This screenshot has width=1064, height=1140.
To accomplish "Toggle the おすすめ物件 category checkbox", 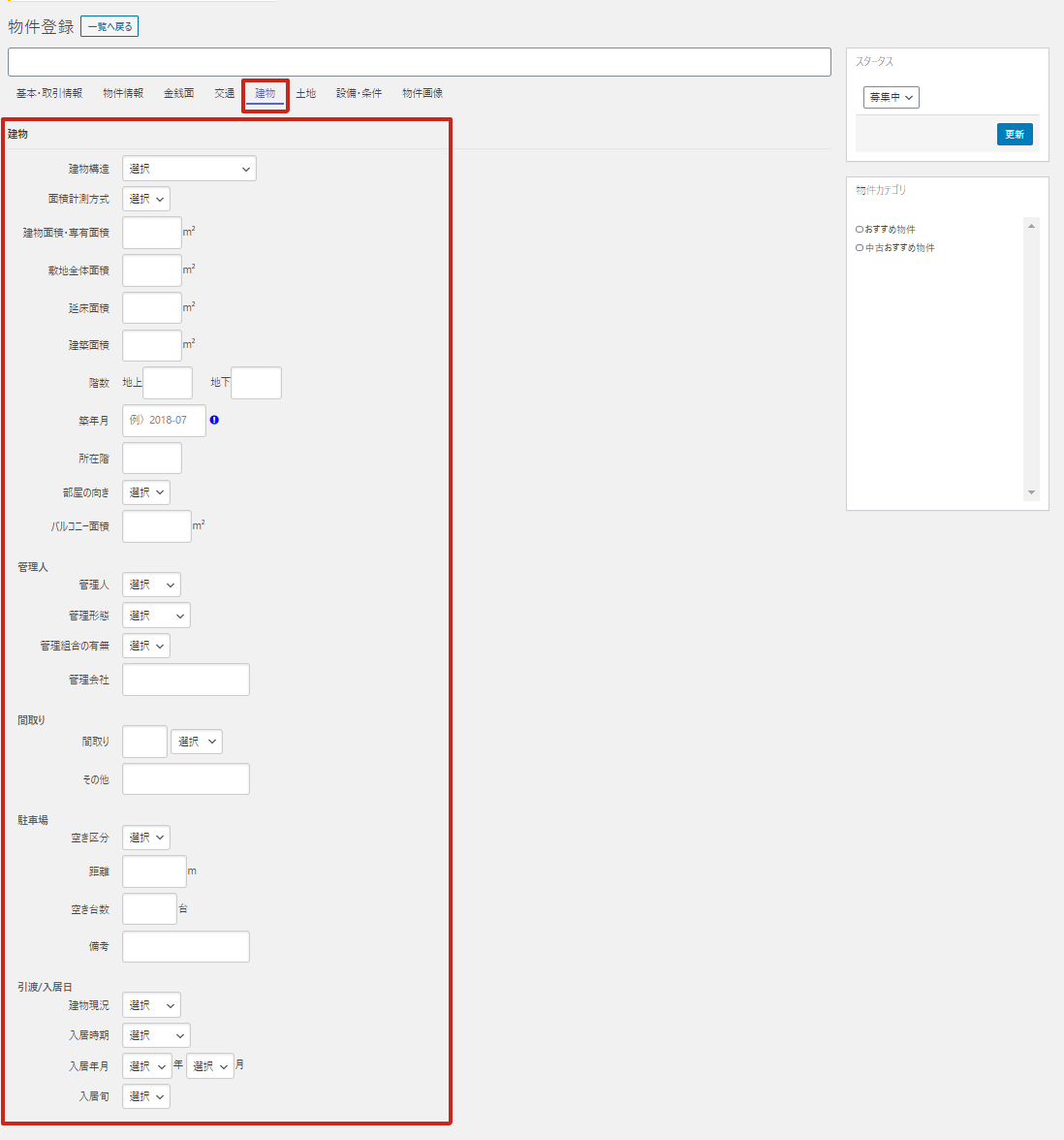I will click(x=860, y=230).
